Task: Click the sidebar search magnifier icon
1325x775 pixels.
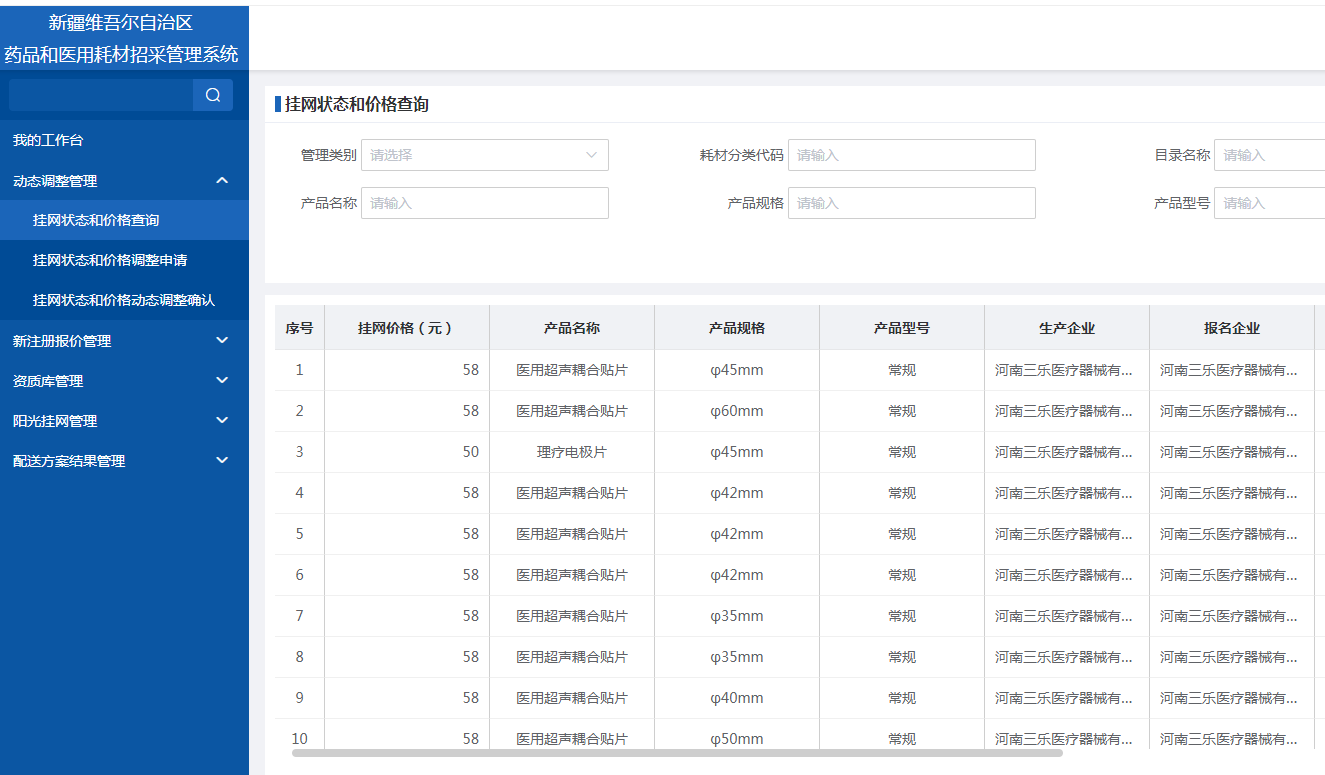Action: pyautogui.click(x=212, y=95)
